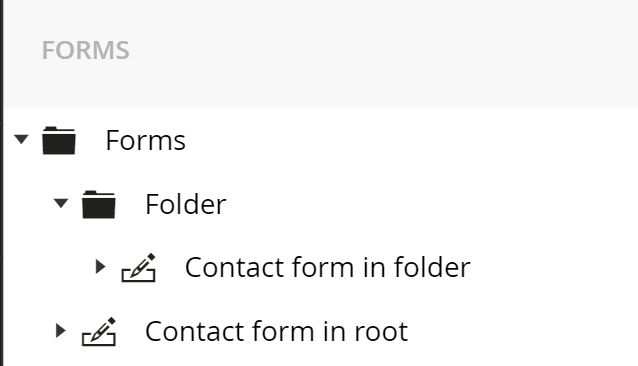Click the pencil icon of Contact form in root
This screenshot has height=366, width=638.
pos(99,331)
